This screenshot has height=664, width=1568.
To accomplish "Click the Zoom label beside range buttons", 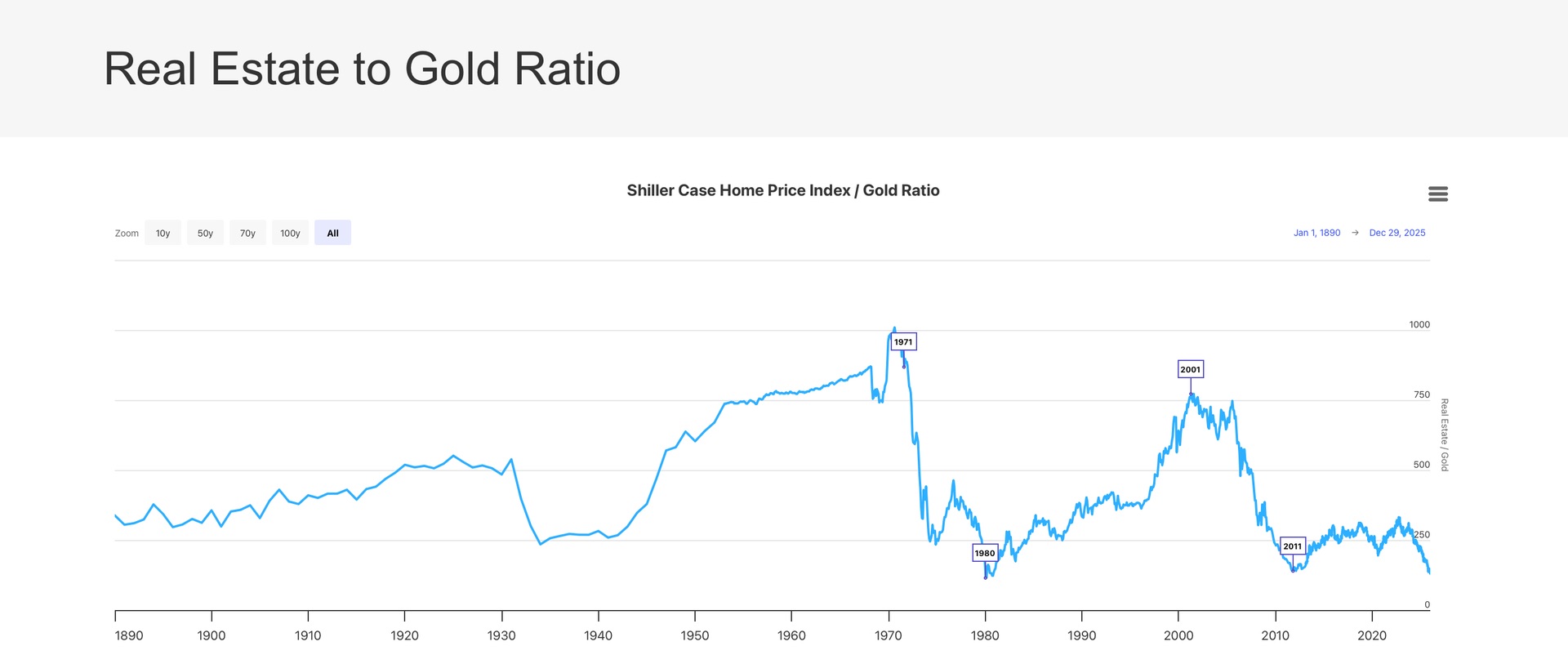I will [127, 234].
